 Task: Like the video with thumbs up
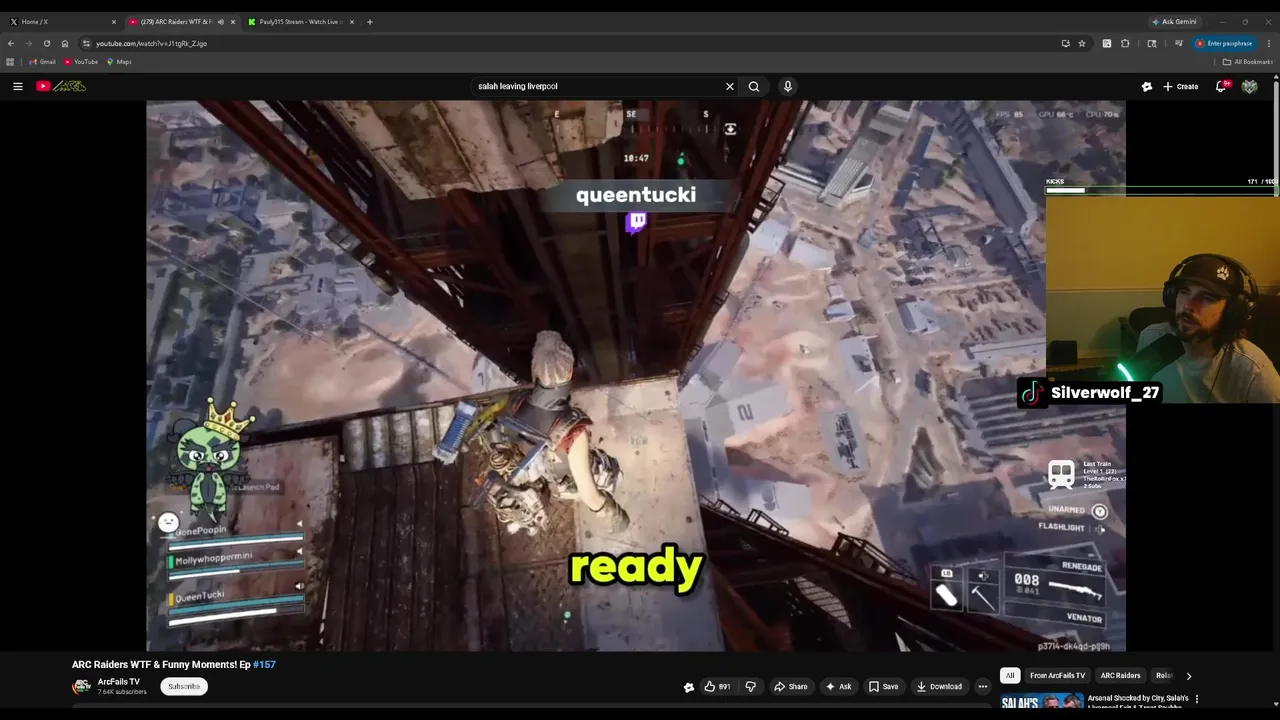click(x=717, y=686)
